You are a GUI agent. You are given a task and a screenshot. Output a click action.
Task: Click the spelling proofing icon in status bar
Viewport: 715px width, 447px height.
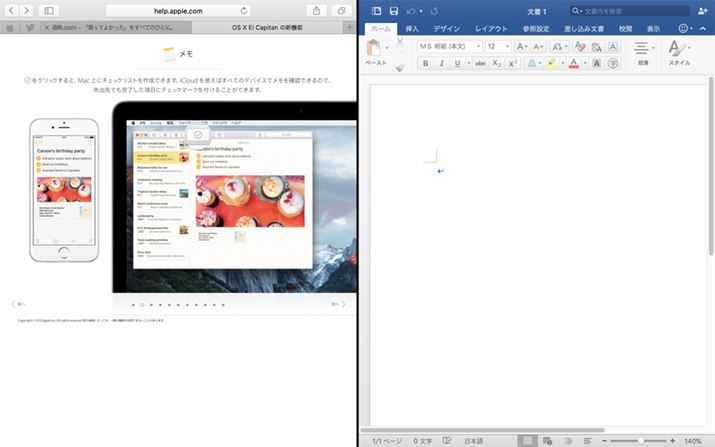tap(447, 441)
